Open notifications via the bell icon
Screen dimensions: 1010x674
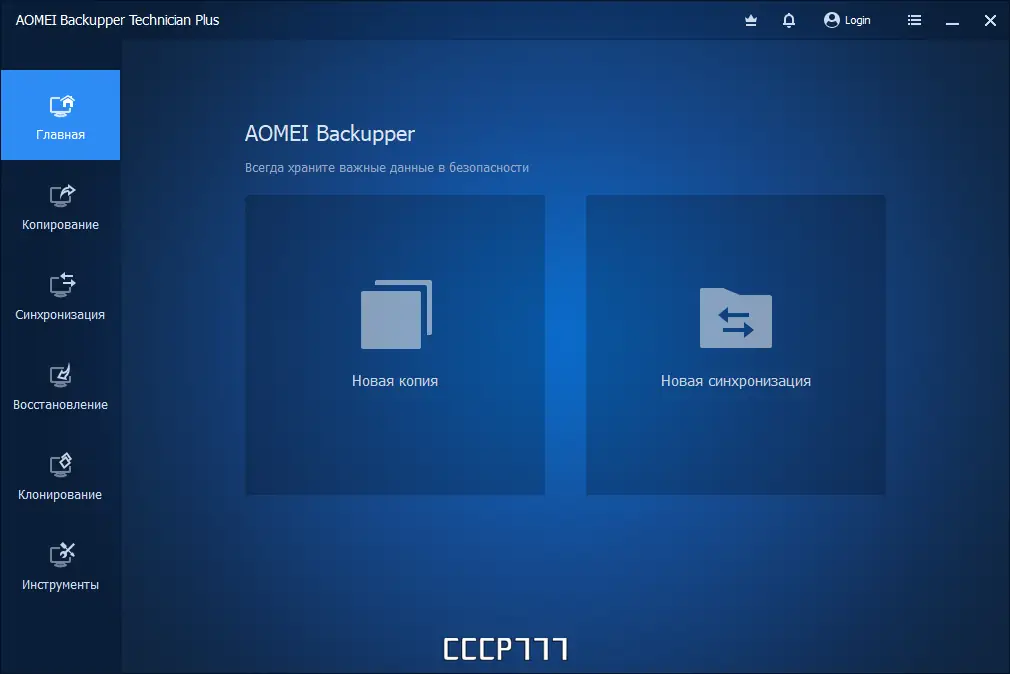pos(788,19)
